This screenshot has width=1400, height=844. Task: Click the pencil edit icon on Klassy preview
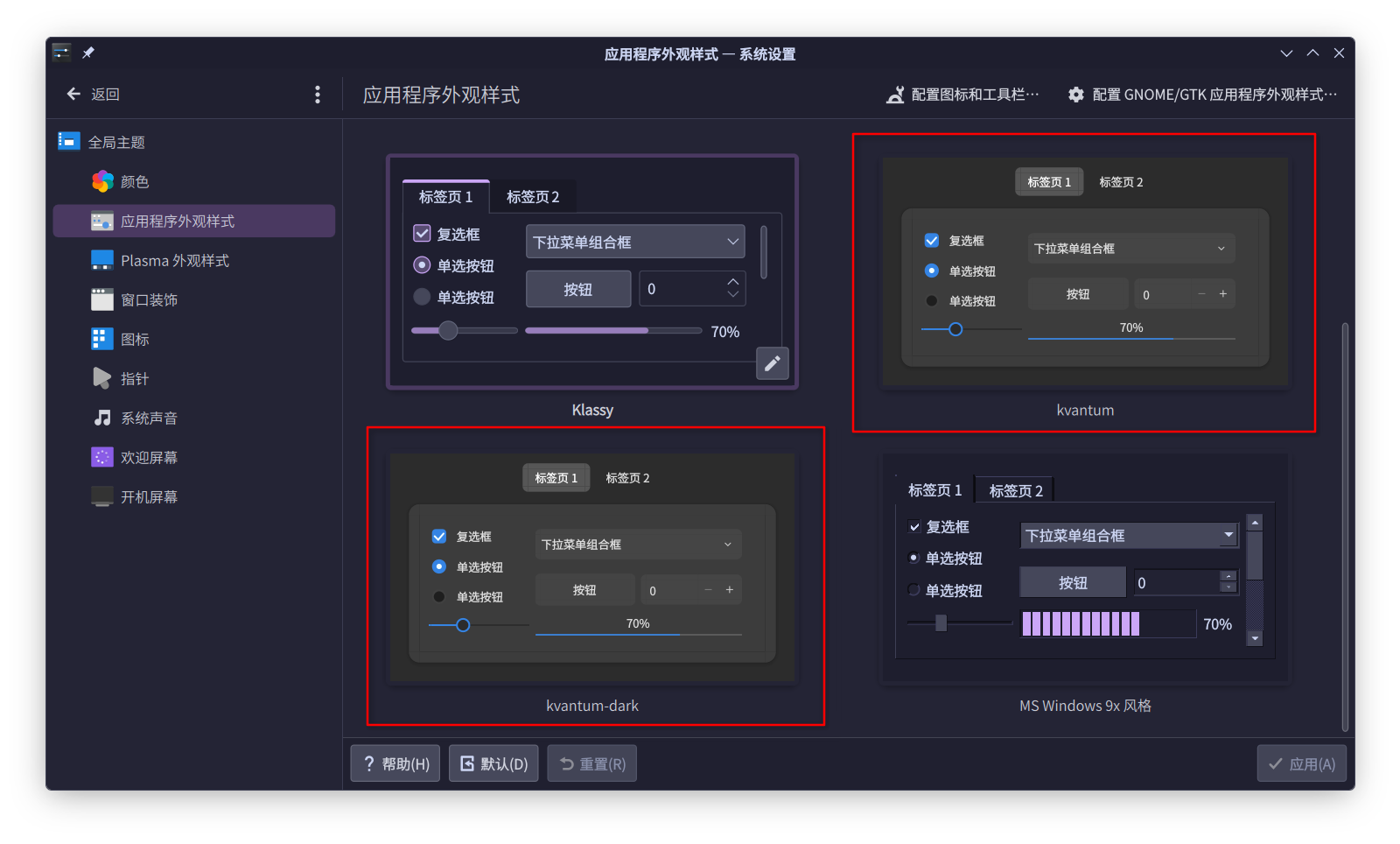[773, 363]
